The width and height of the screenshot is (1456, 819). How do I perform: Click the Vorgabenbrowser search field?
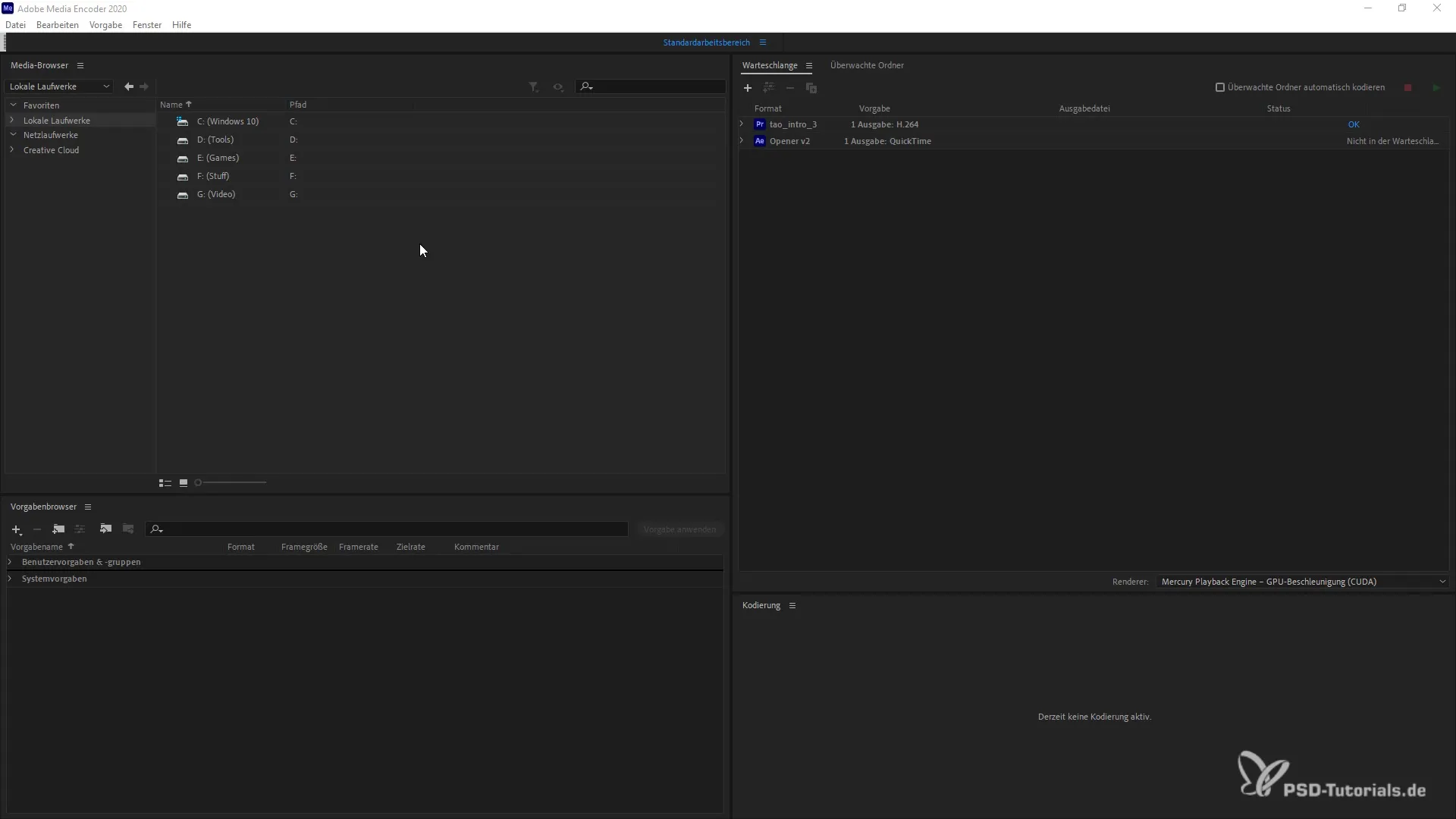(x=387, y=529)
